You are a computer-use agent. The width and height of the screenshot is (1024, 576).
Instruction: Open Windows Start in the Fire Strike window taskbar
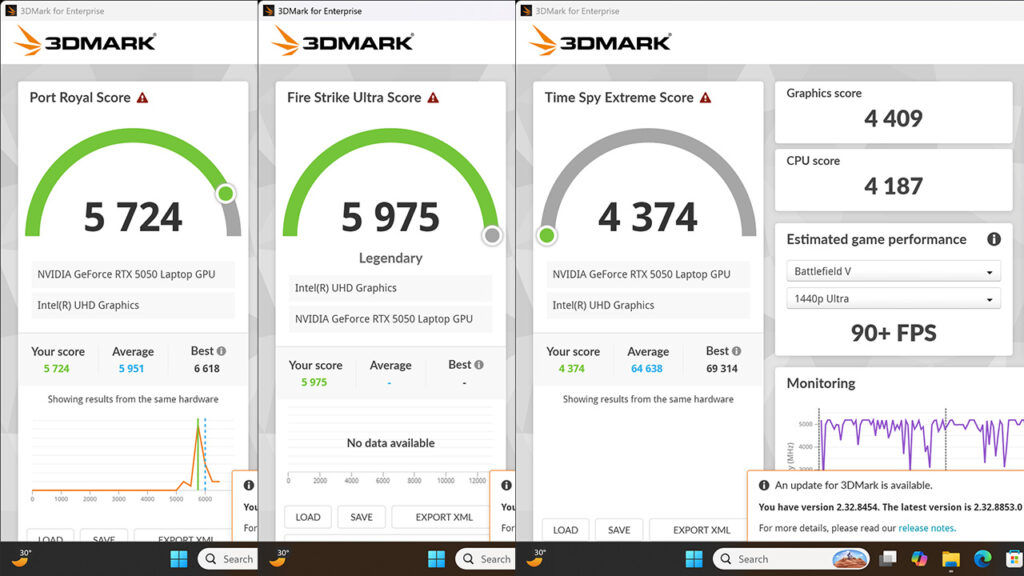click(436, 559)
